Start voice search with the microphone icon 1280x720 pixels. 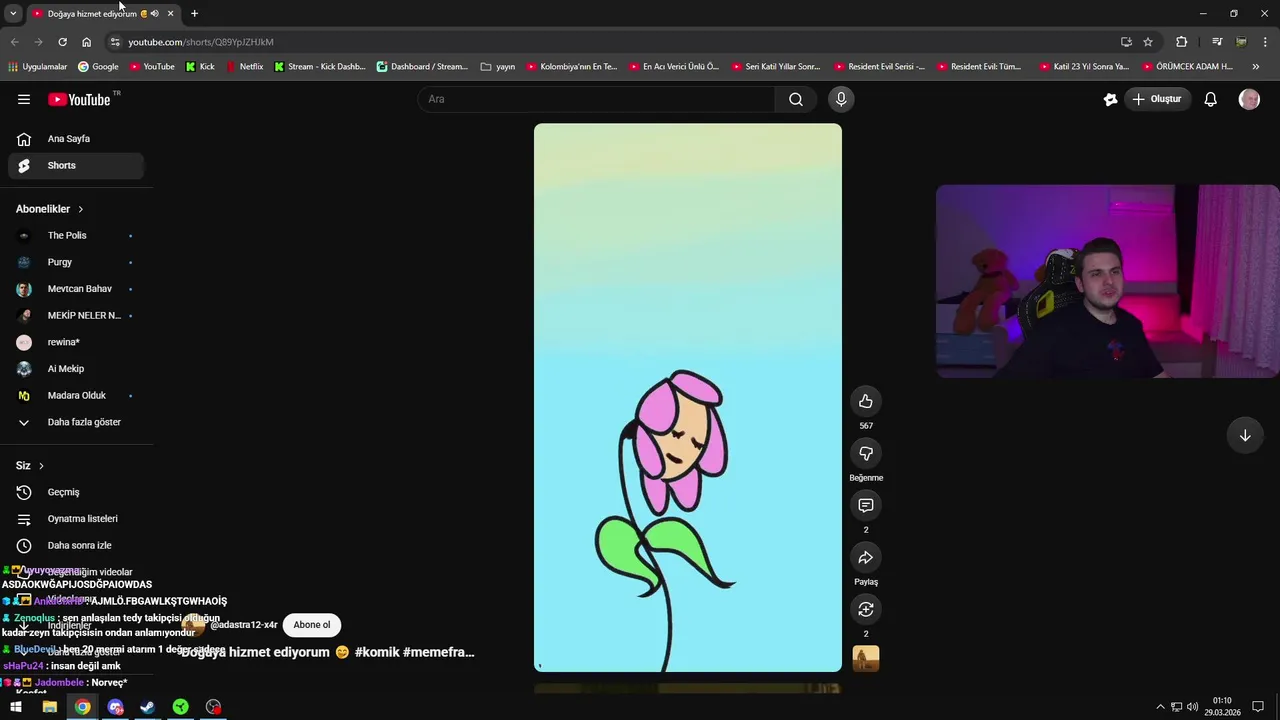pyautogui.click(x=841, y=99)
